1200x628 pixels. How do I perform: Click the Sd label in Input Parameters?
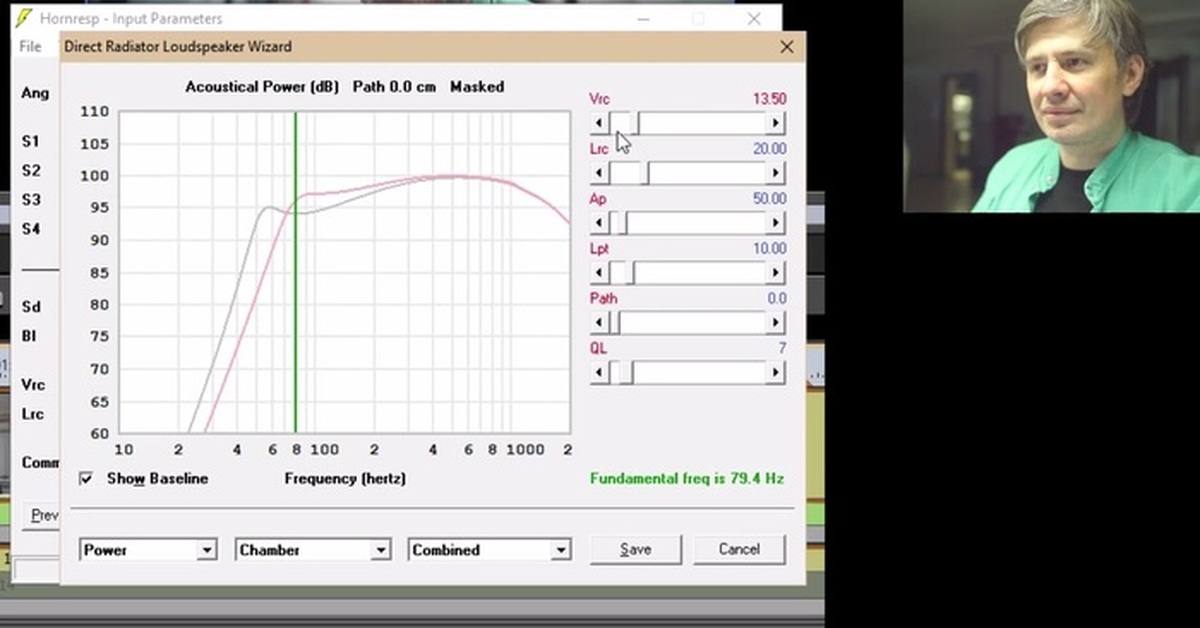click(31, 306)
